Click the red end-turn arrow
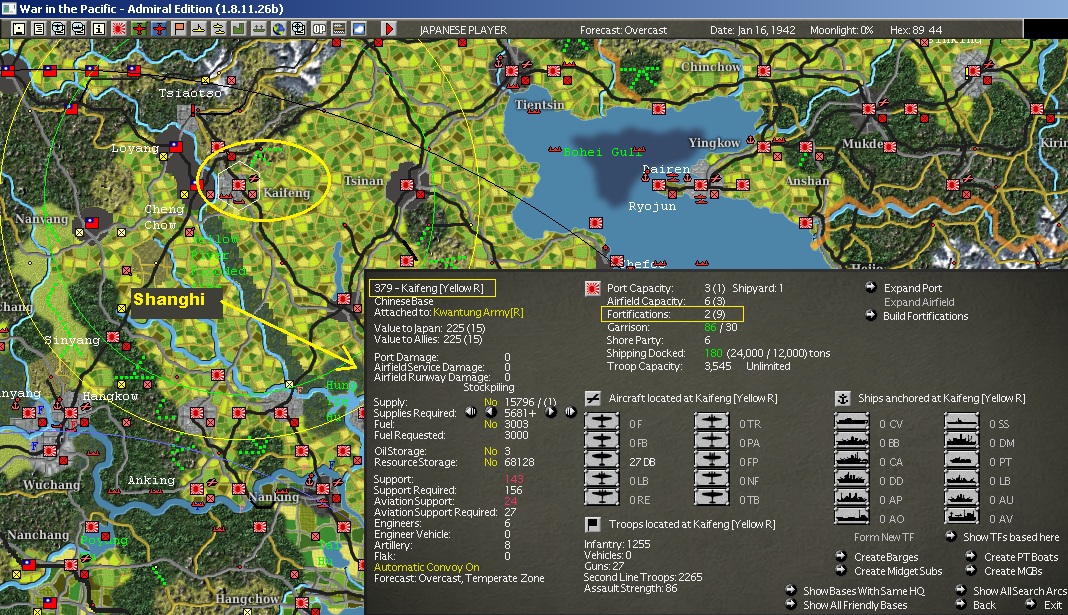This screenshot has height=615, width=1068. click(x=389, y=29)
